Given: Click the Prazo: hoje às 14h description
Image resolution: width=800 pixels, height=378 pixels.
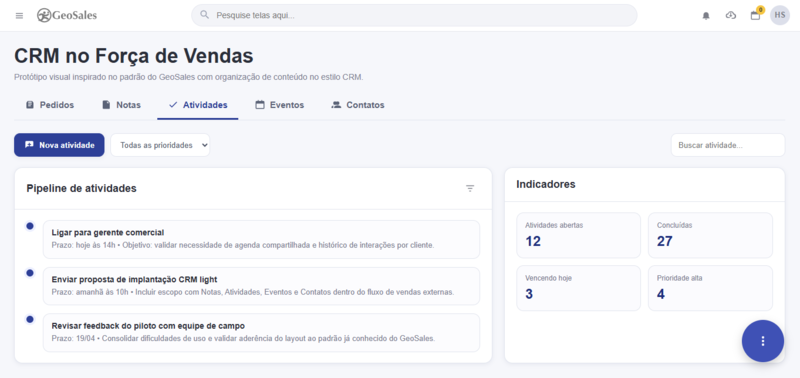Looking at the screenshot, I should [243, 245].
